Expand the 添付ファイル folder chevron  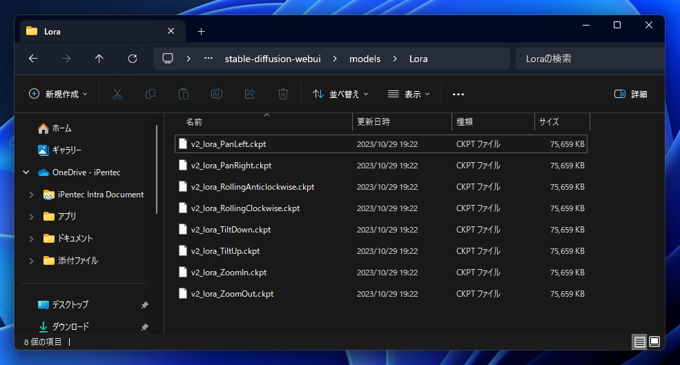[31, 261]
